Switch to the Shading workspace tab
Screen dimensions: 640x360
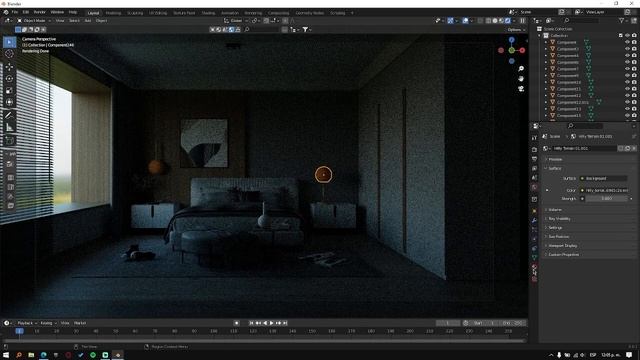208,13
